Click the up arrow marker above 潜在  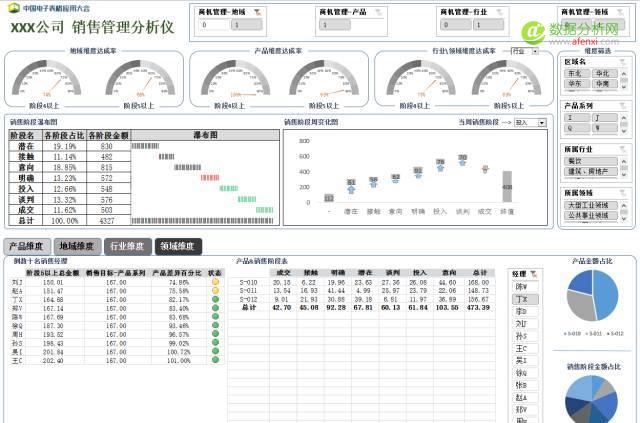click(x=351, y=189)
